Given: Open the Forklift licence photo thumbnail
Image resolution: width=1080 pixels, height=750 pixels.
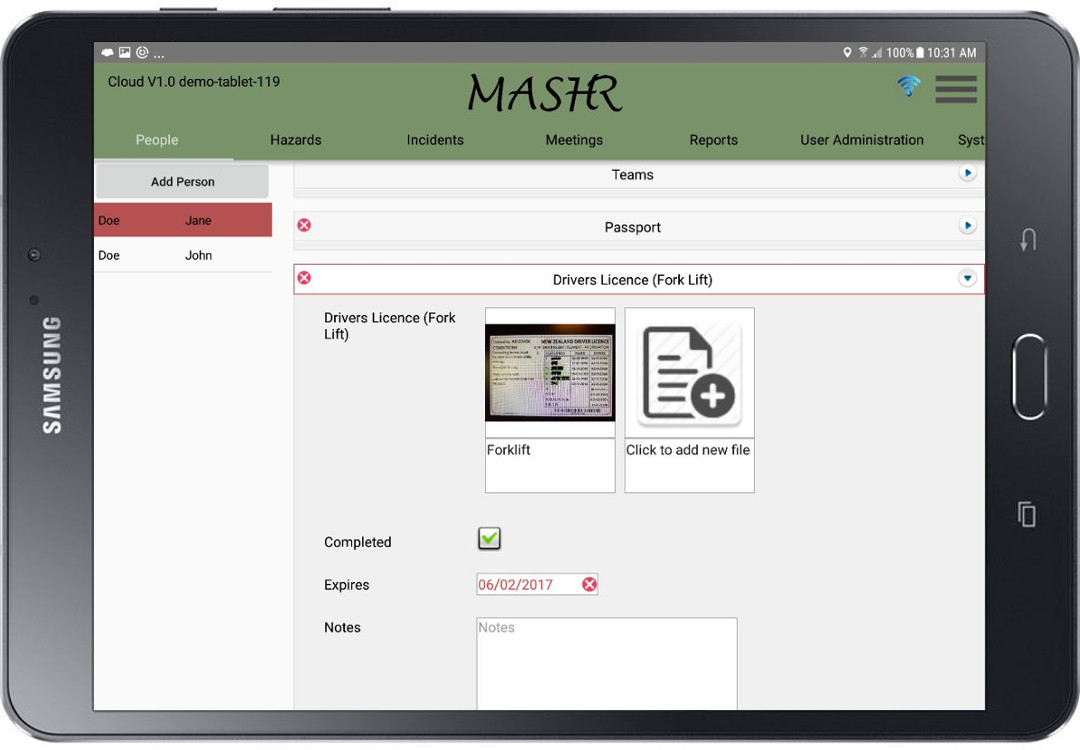Looking at the screenshot, I should (x=550, y=373).
